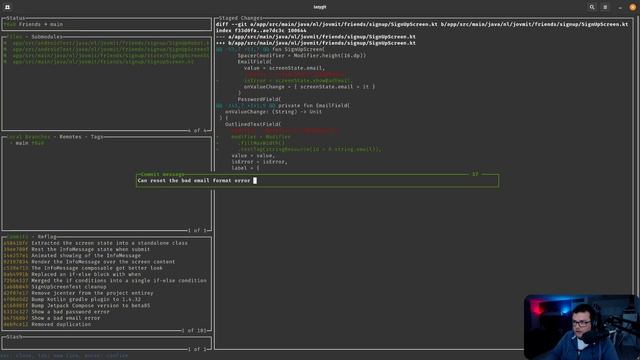Minimize the lazygit terminal window

[x=620, y=7]
